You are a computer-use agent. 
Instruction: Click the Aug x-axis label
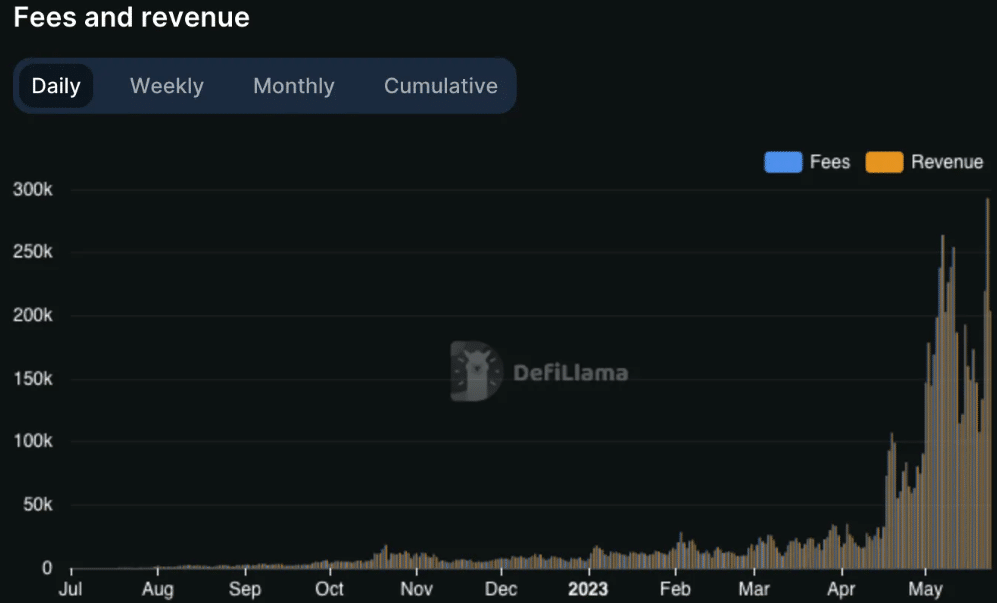click(x=157, y=589)
